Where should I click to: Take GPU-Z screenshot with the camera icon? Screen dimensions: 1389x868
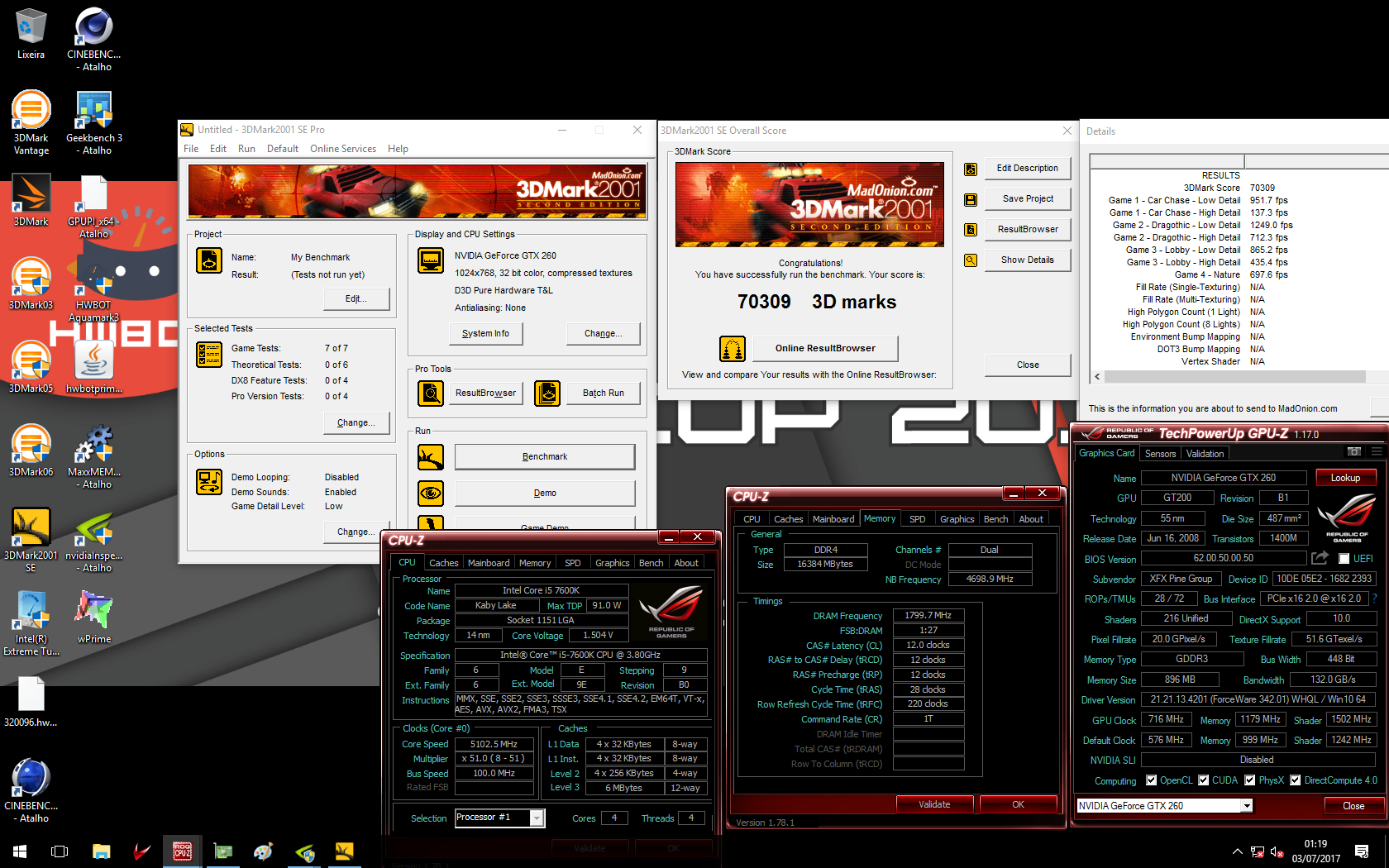point(1353,452)
